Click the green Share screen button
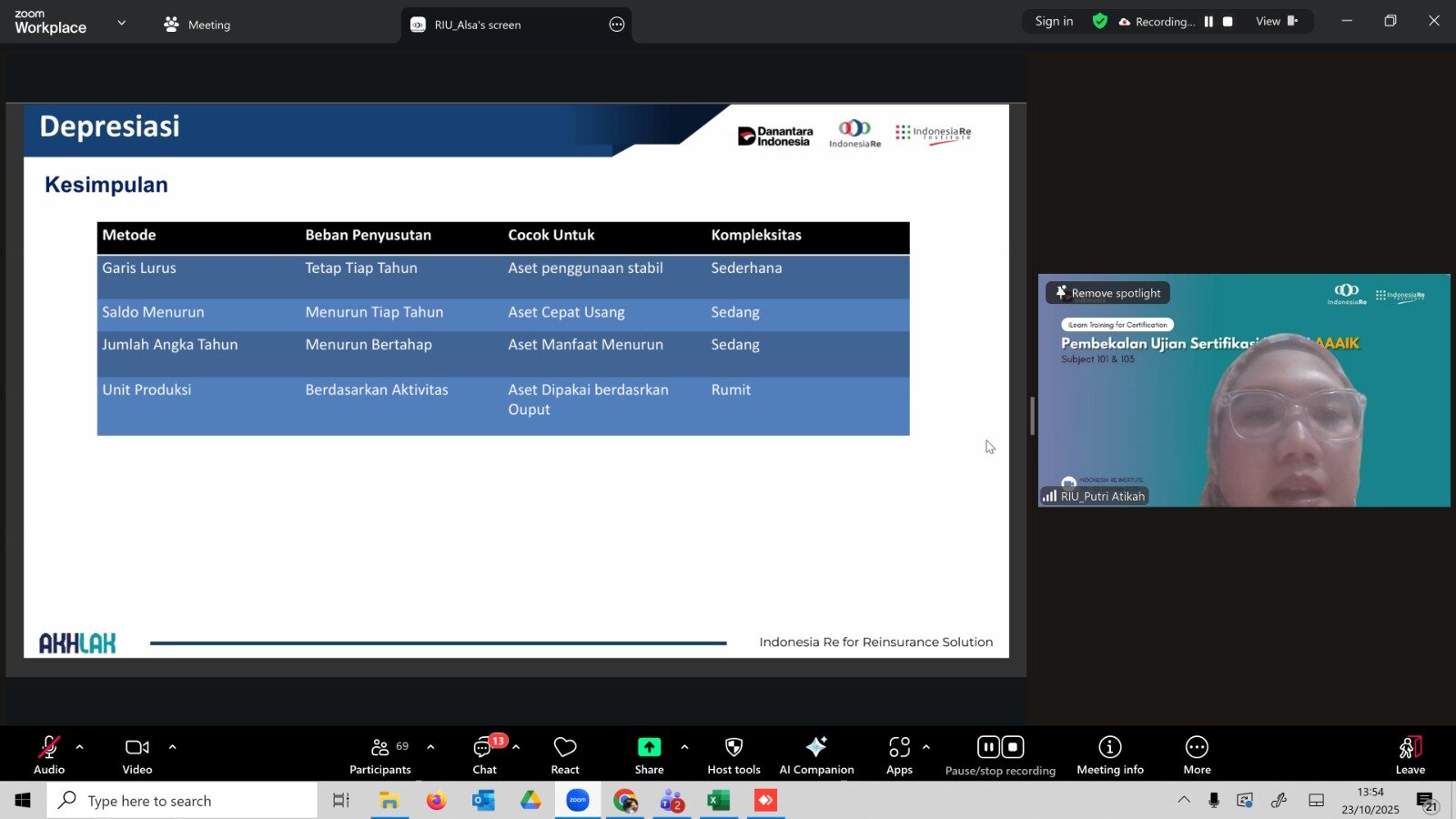Screen dimensions: 1456x819 point(649,747)
